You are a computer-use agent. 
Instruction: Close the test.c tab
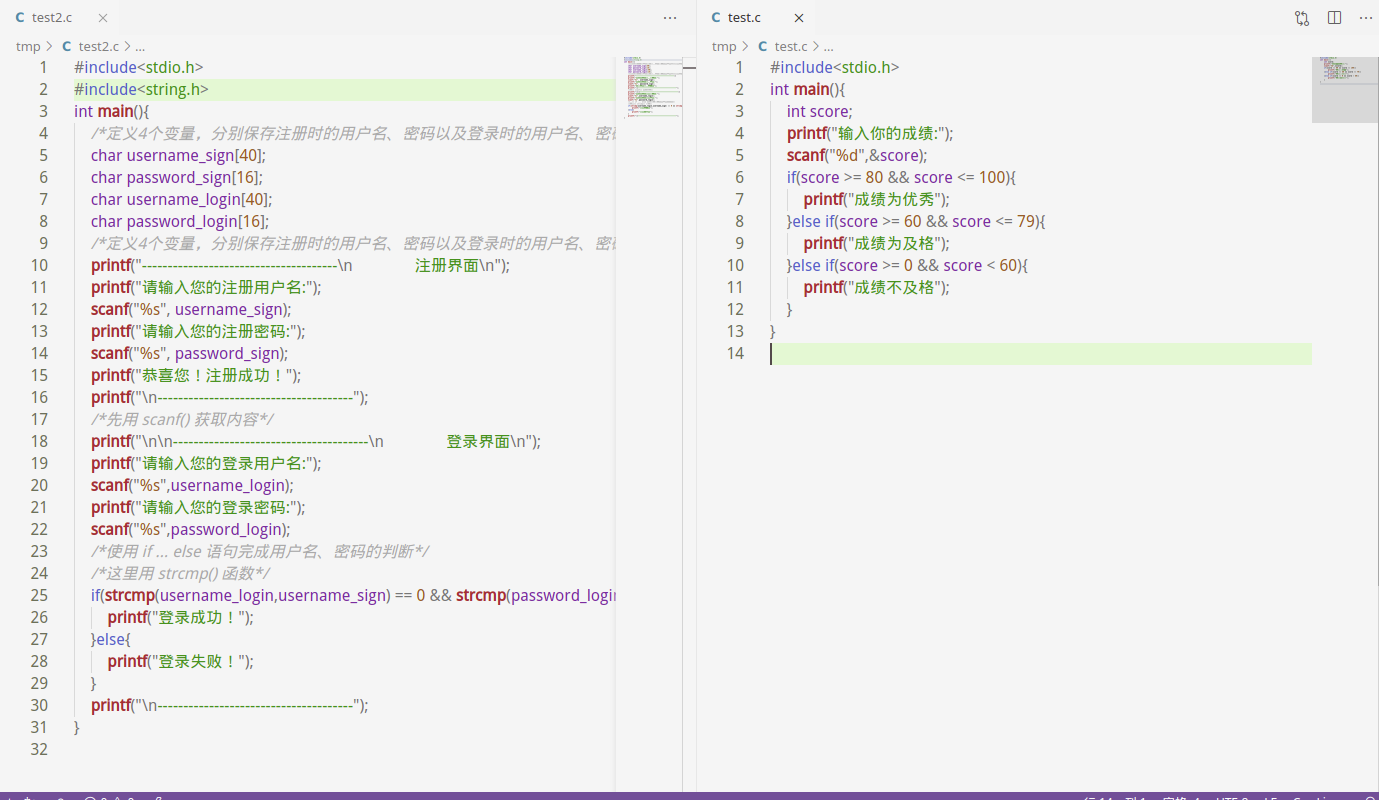[x=797, y=17]
